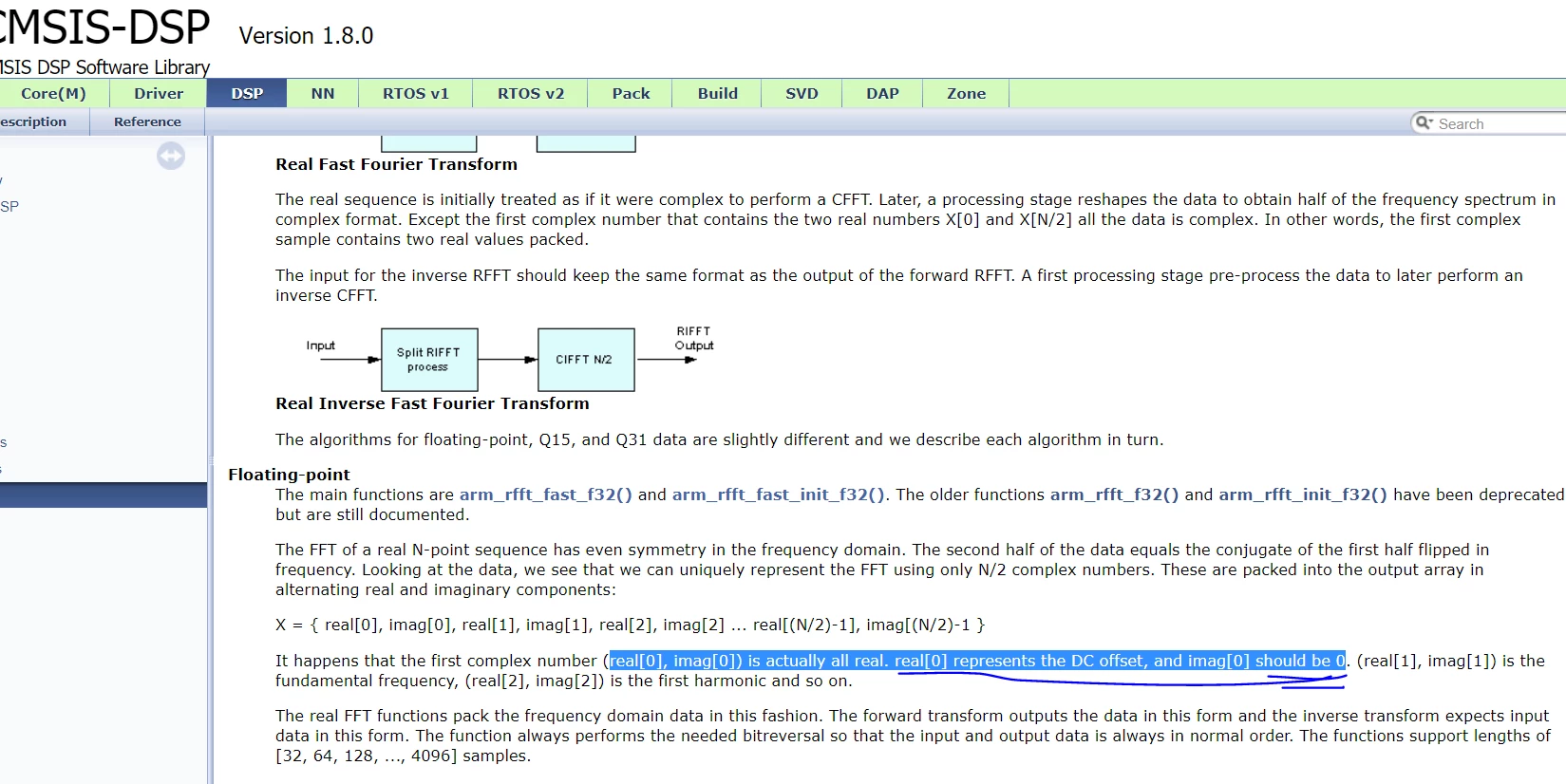Click the Version 1.8.0 text
Image resolution: width=1566 pixels, height=784 pixels.
[306, 36]
